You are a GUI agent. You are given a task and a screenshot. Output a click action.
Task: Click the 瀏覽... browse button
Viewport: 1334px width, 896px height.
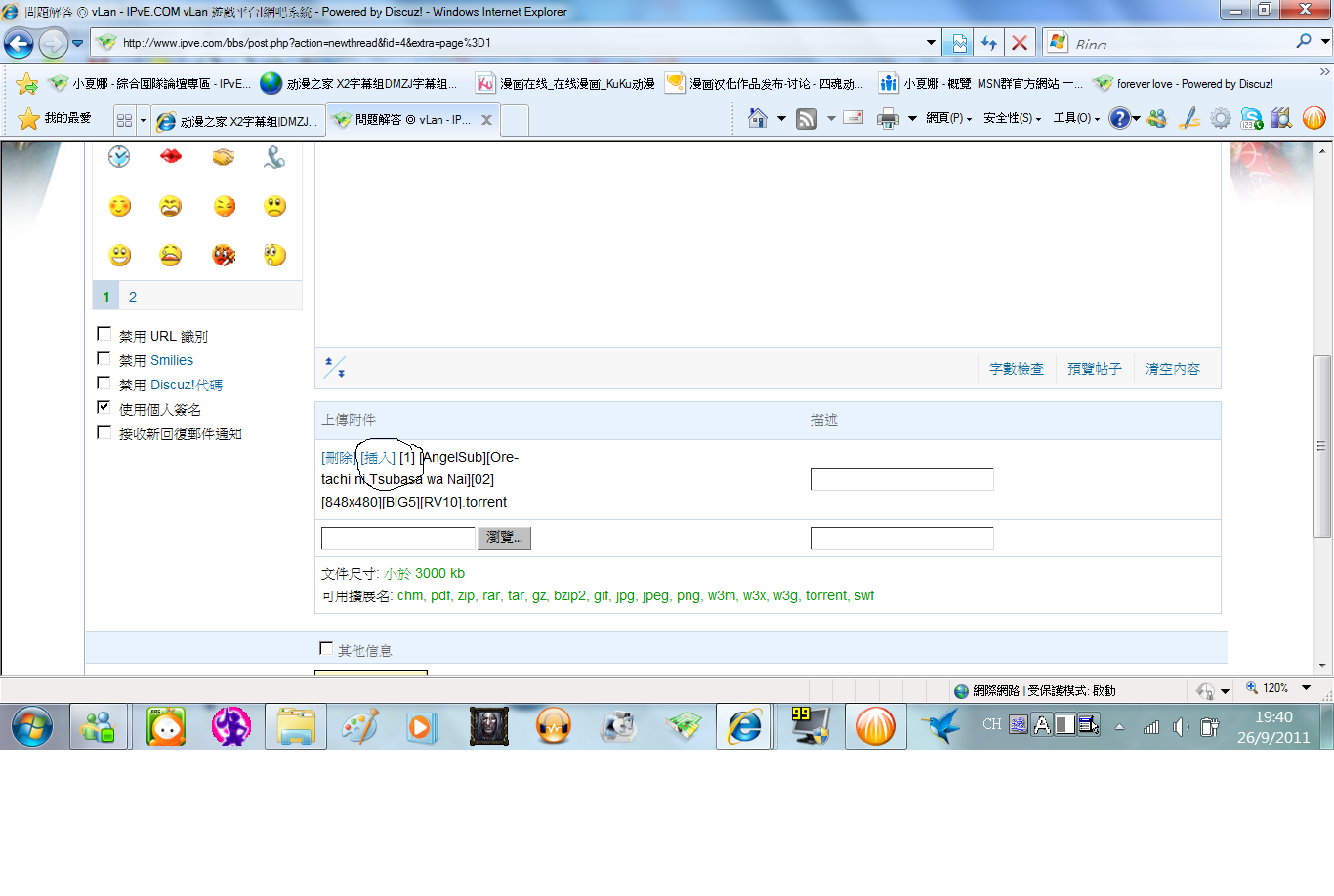tap(504, 538)
